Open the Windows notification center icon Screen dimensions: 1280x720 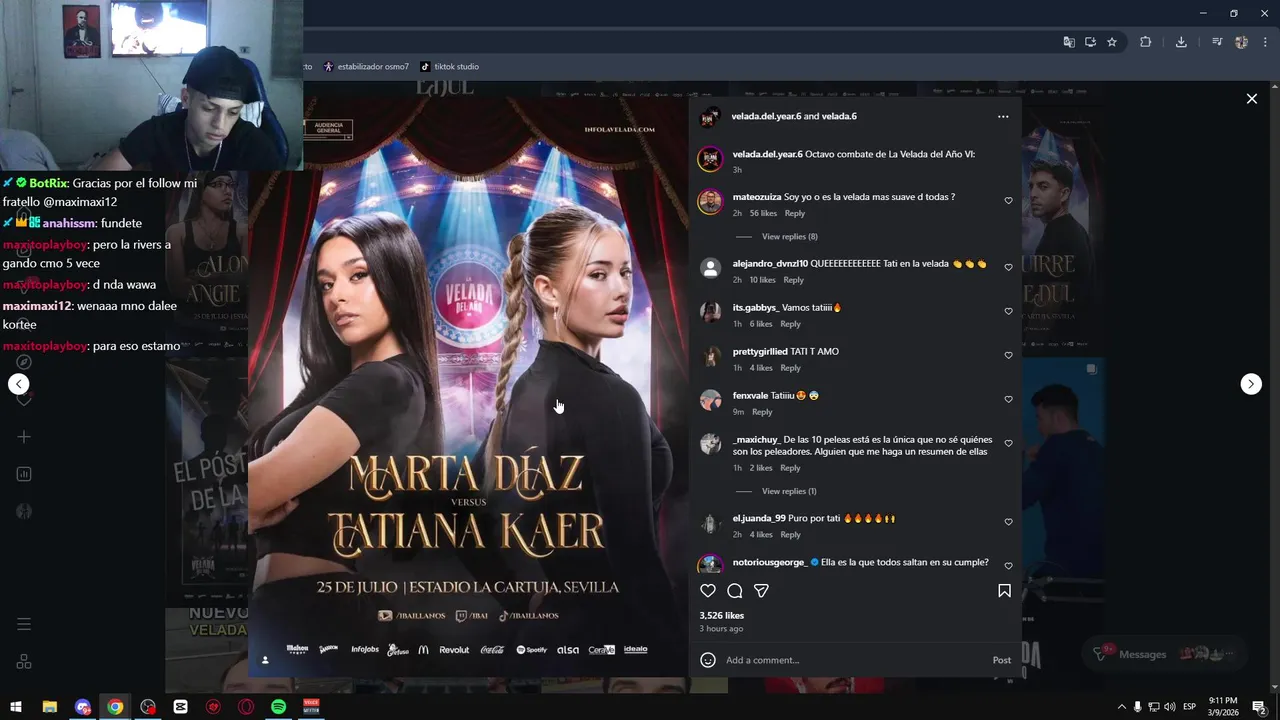pyautogui.click(x=1259, y=707)
